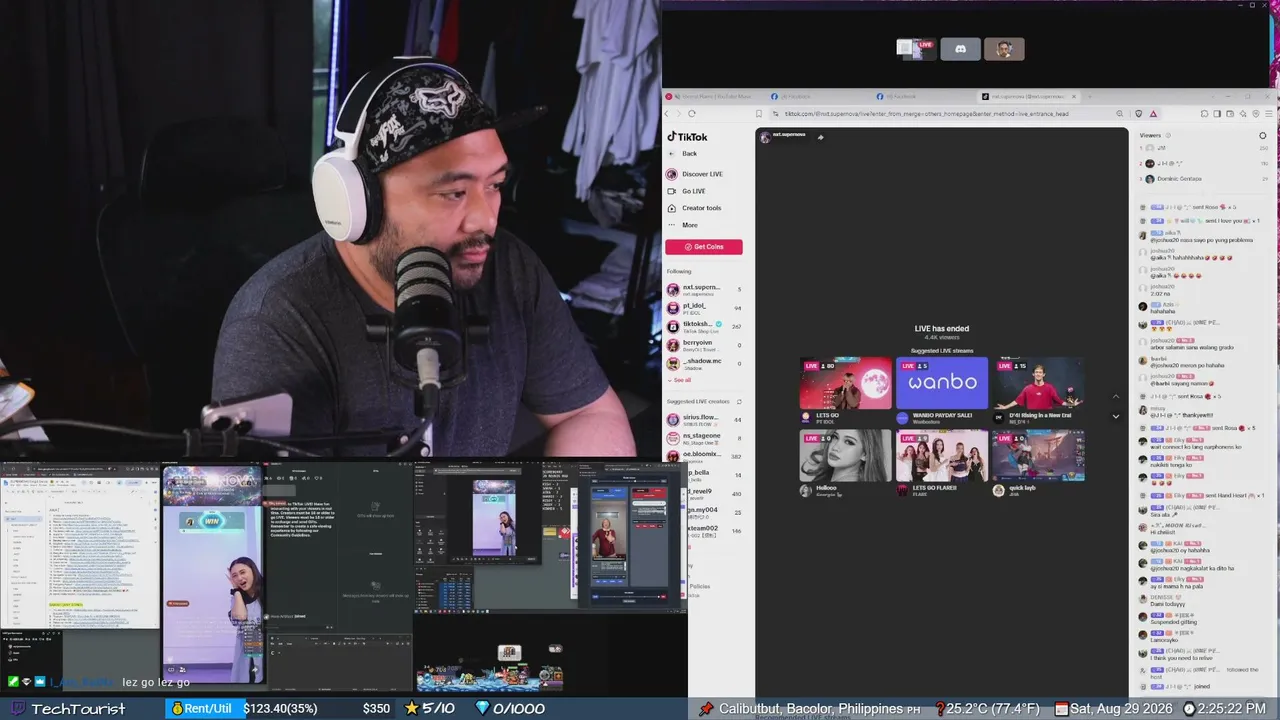Screen dimensions: 1280x720
Task: Select the webcam user thumbnail at top
Action: click(1004, 49)
